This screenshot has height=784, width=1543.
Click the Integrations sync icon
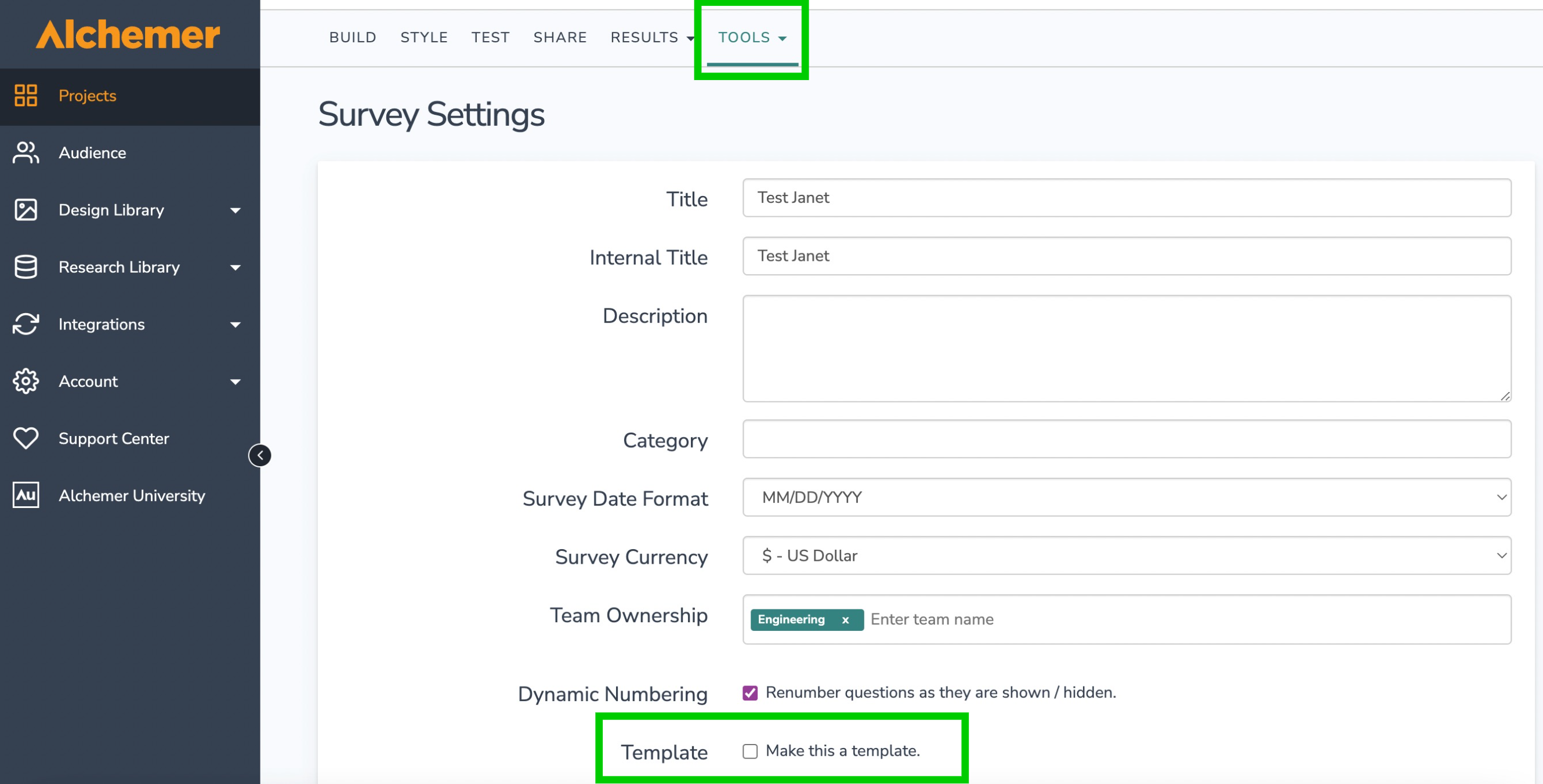(26, 324)
